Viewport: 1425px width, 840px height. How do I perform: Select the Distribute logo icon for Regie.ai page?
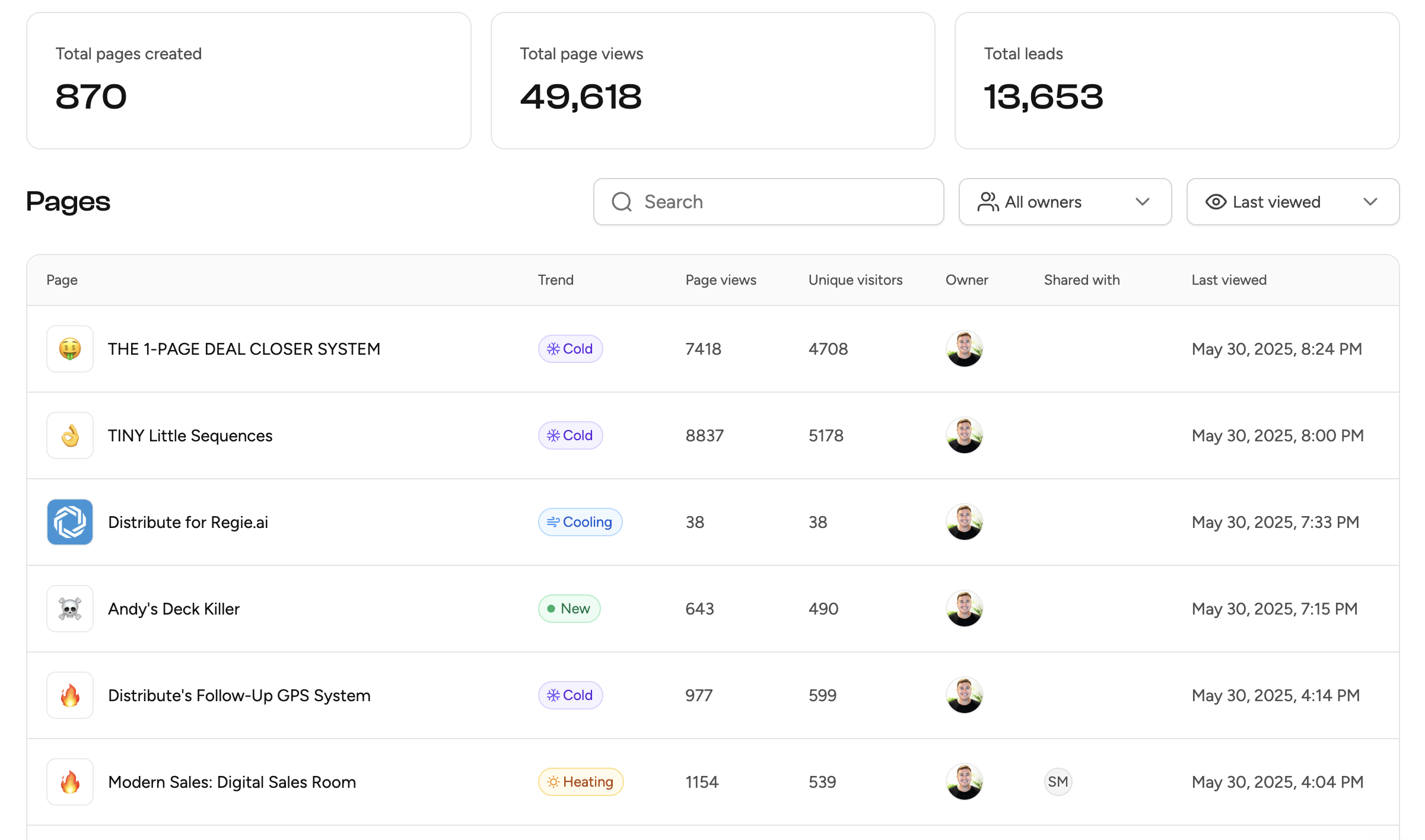[69, 522]
